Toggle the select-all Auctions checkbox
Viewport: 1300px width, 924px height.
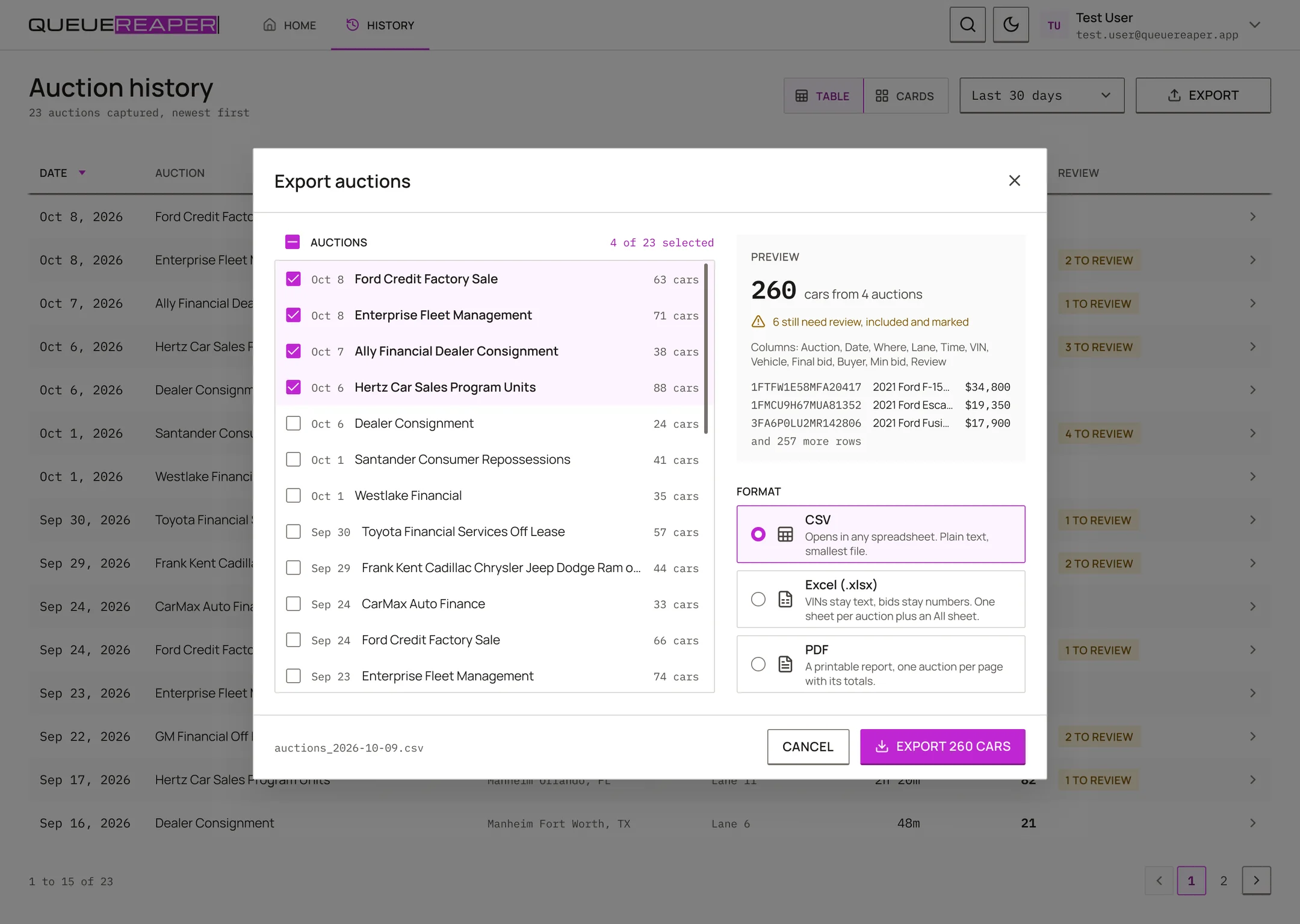click(292, 242)
